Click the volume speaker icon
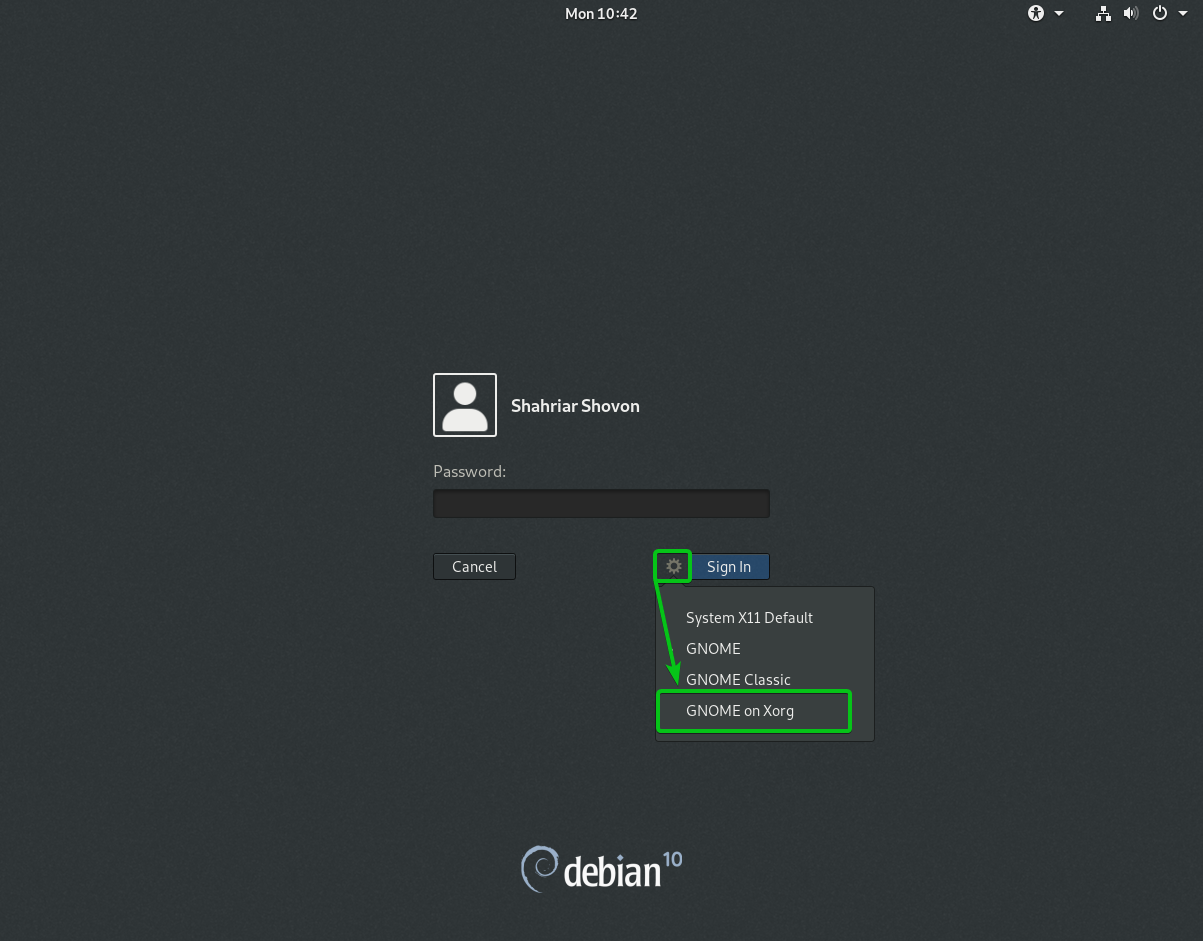The width and height of the screenshot is (1203, 941). coord(1131,14)
